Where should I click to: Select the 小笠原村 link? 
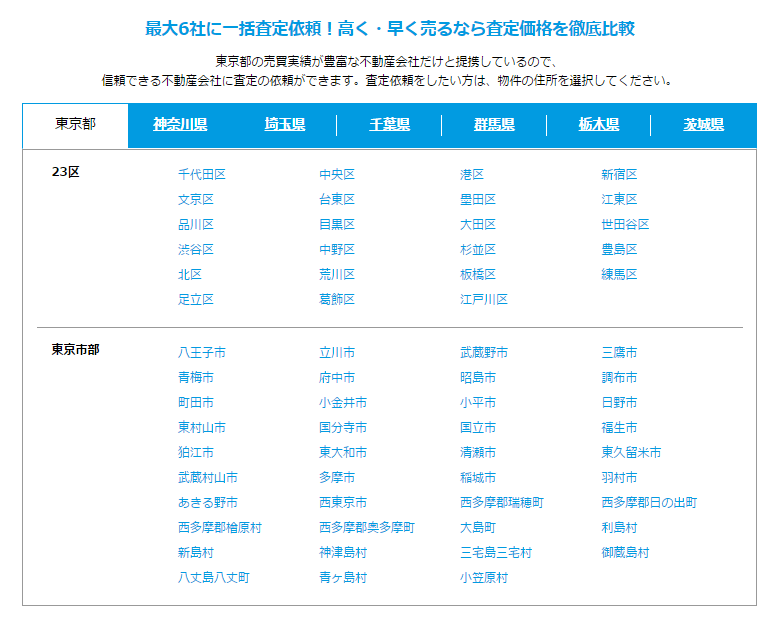click(484, 577)
